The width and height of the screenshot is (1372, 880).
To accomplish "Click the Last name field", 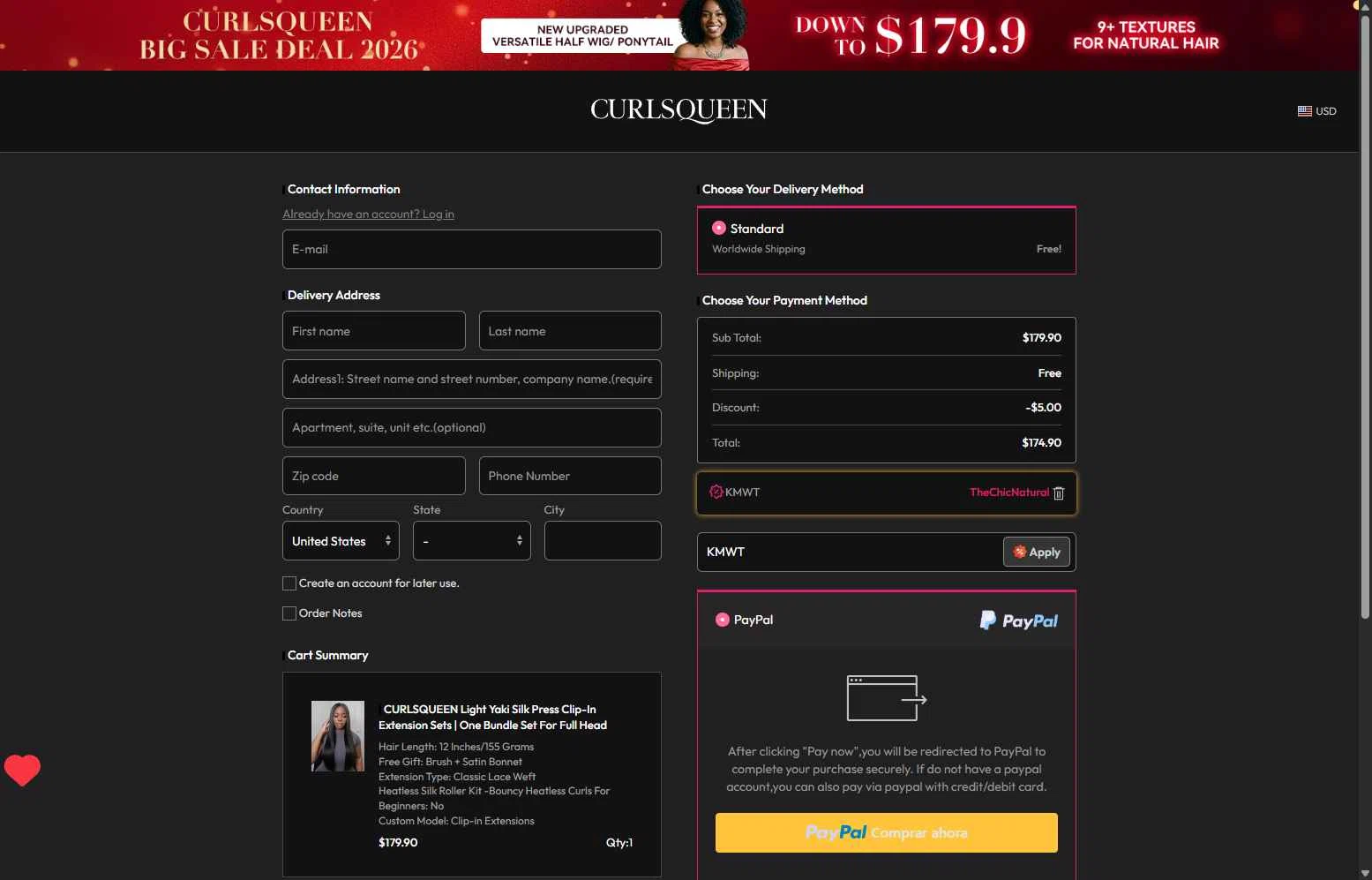I will click(x=570, y=331).
